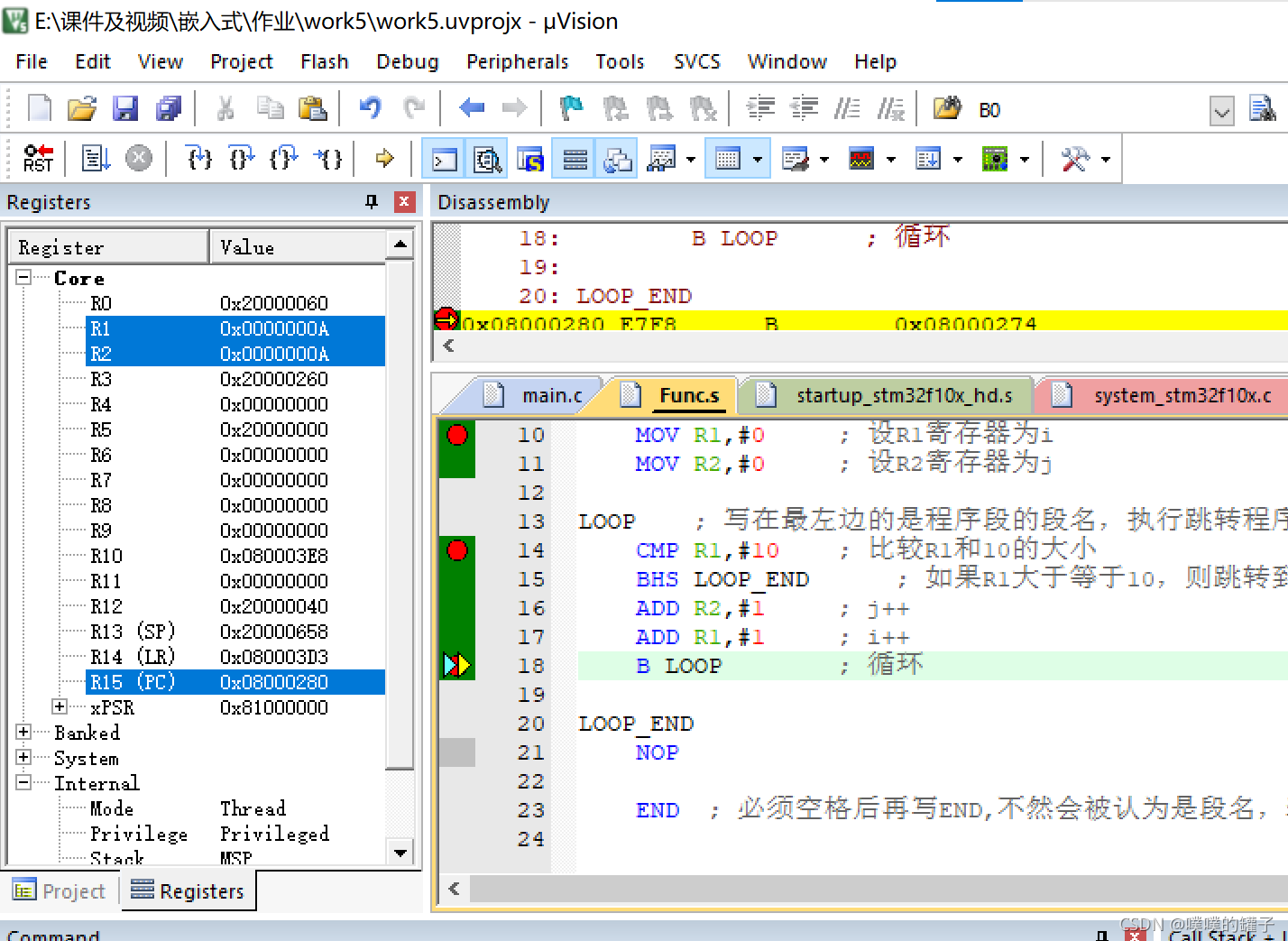Screen dimensions: 1288x941
Task: Switch to the system_stm32f10x.c tab
Action: coord(1164,395)
